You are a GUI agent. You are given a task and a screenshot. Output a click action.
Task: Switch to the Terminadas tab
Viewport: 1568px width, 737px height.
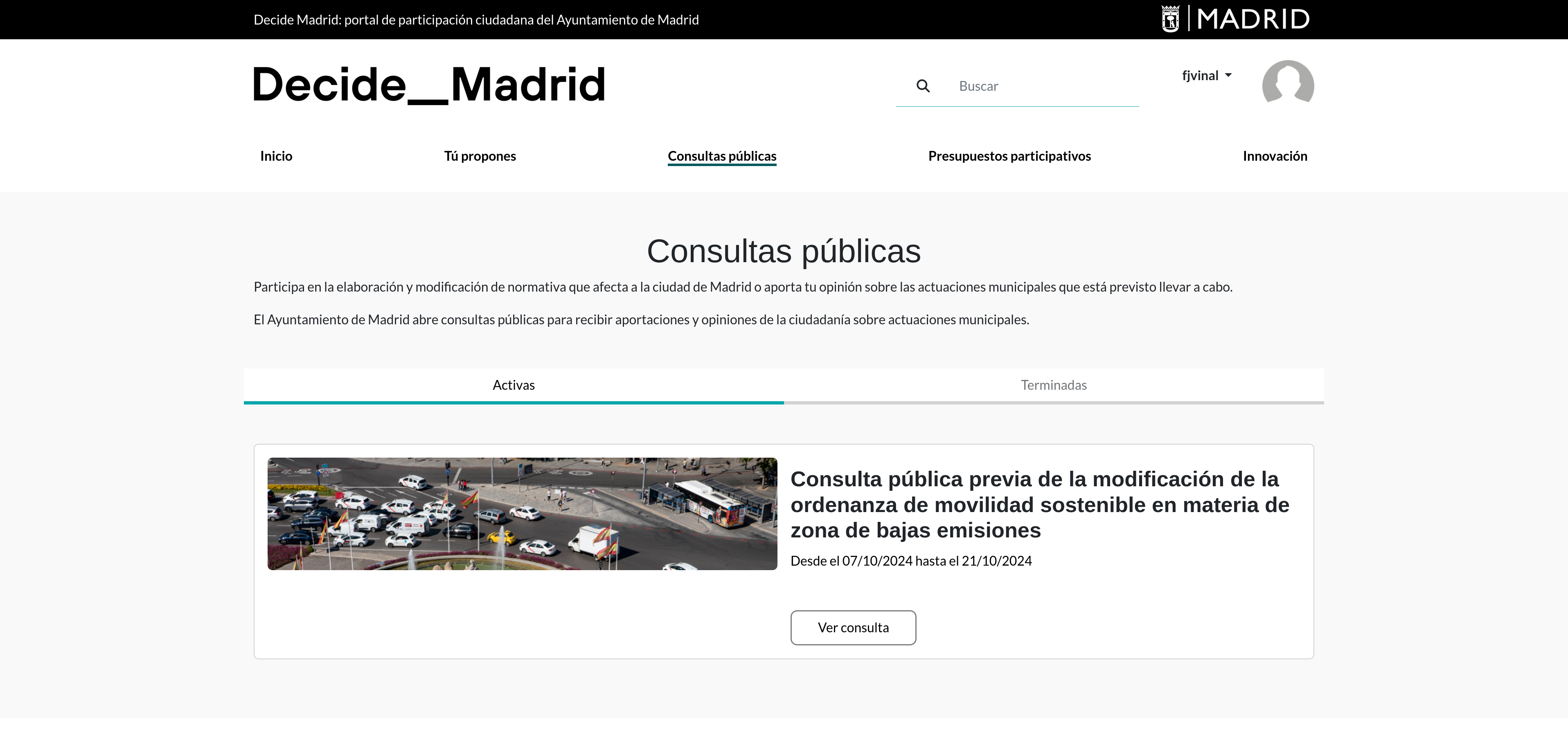1053,385
